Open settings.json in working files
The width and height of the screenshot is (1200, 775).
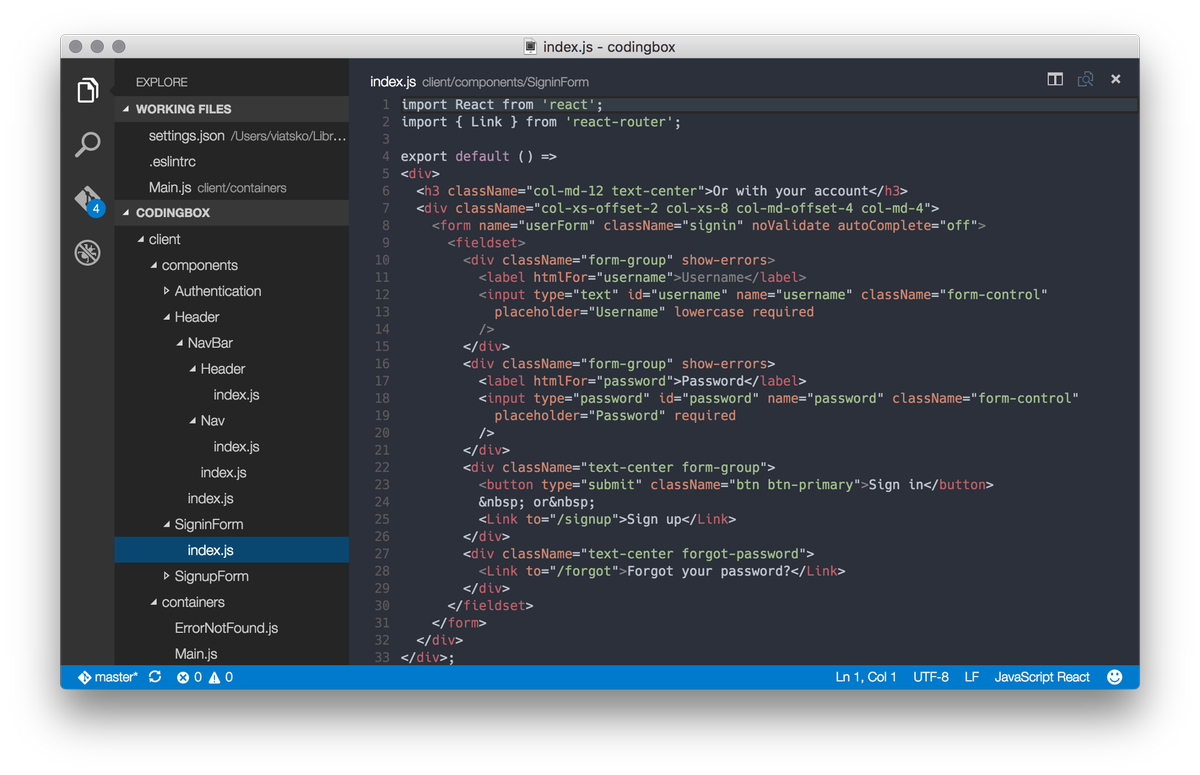click(x=232, y=135)
